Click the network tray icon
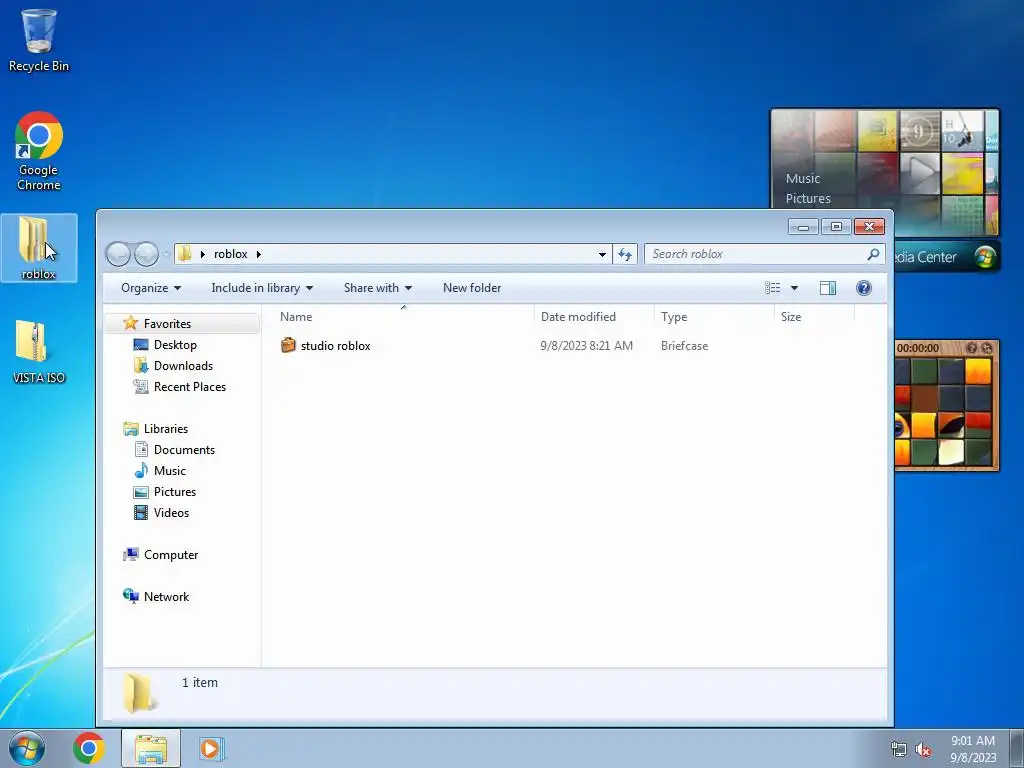 (x=899, y=750)
